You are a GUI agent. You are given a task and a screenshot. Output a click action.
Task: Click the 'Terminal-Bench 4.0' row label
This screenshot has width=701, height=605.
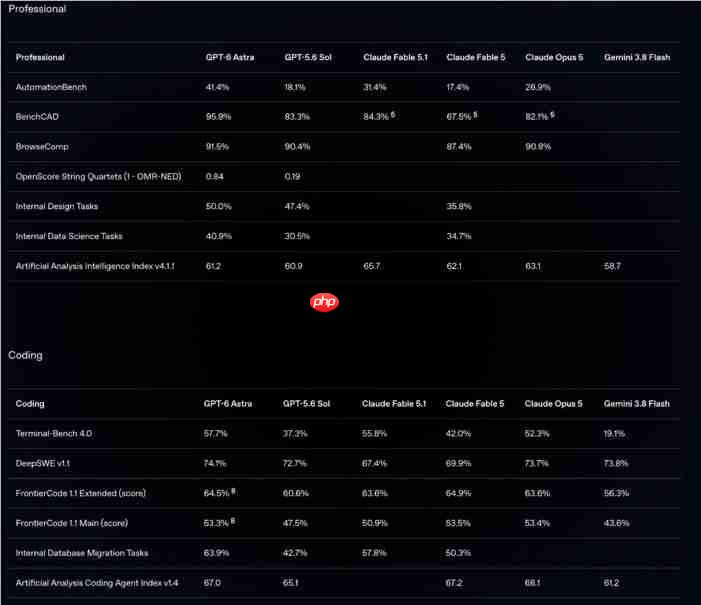[x=54, y=434]
